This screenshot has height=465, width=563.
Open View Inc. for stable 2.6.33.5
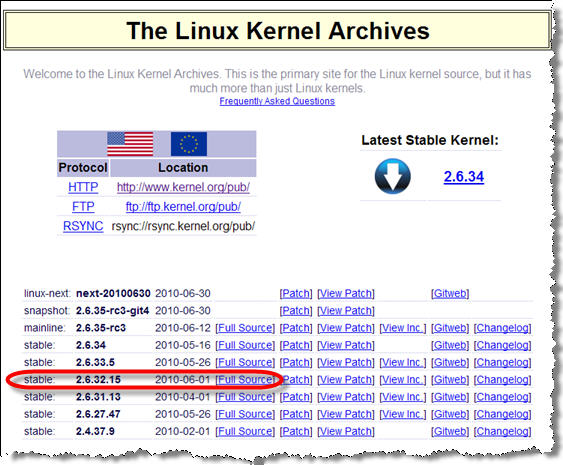coord(403,362)
